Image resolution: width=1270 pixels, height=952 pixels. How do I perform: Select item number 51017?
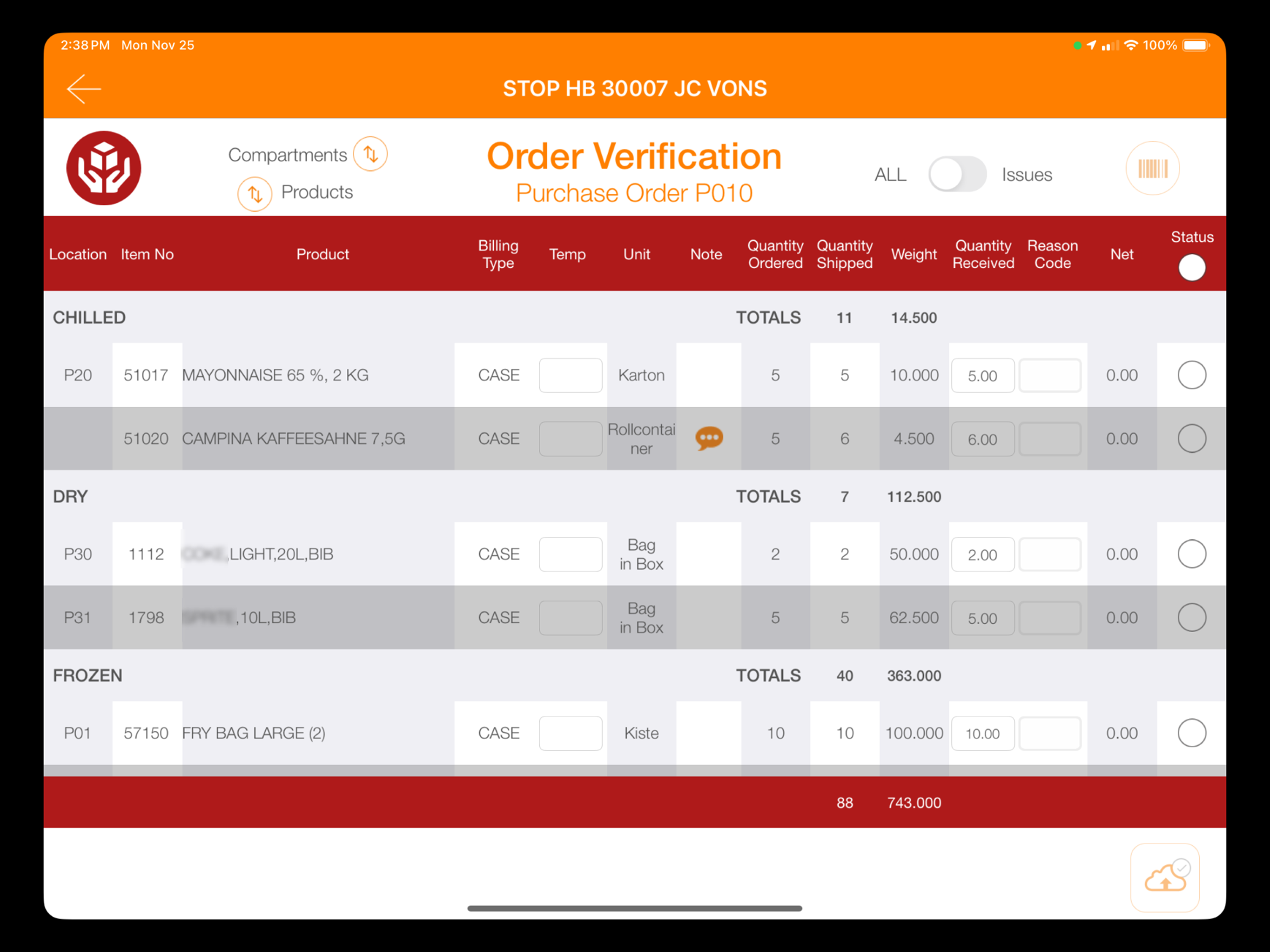[x=146, y=376]
